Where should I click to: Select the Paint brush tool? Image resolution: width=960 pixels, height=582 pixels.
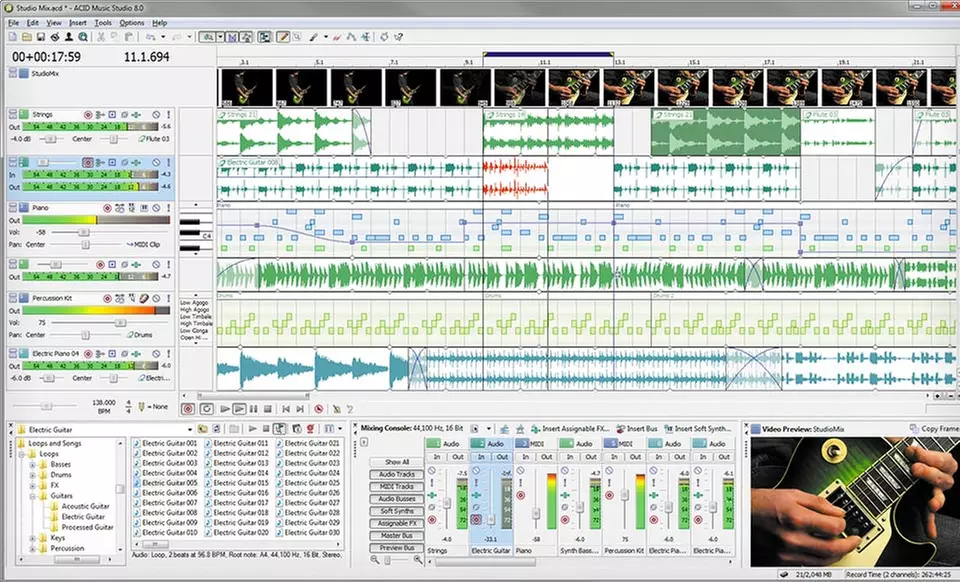(313, 37)
